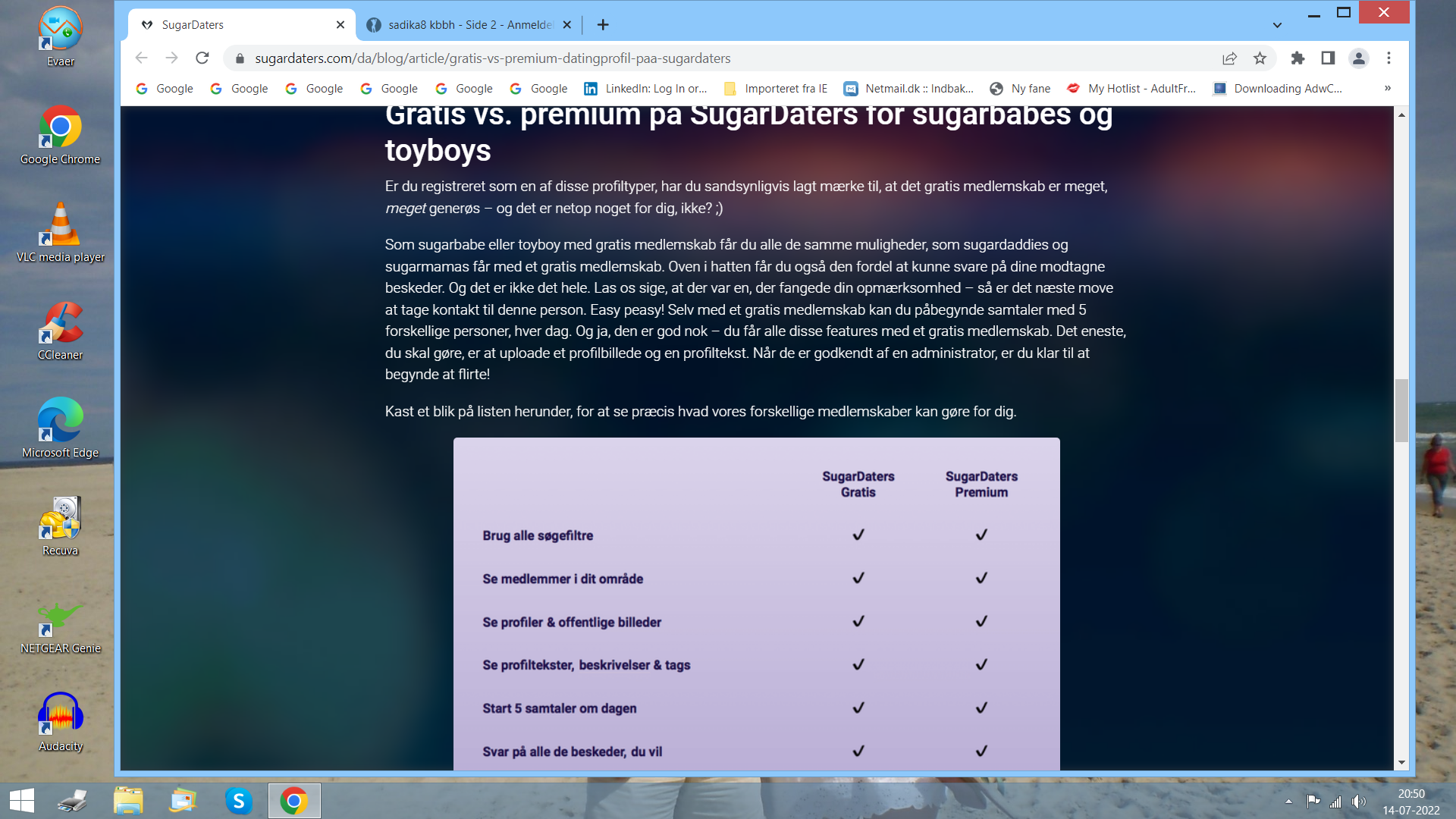The width and height of the screenshot is (1456, 819).
Task: Show hidden bookmarks with double chevron
Action: click(x=1388, y=88)
